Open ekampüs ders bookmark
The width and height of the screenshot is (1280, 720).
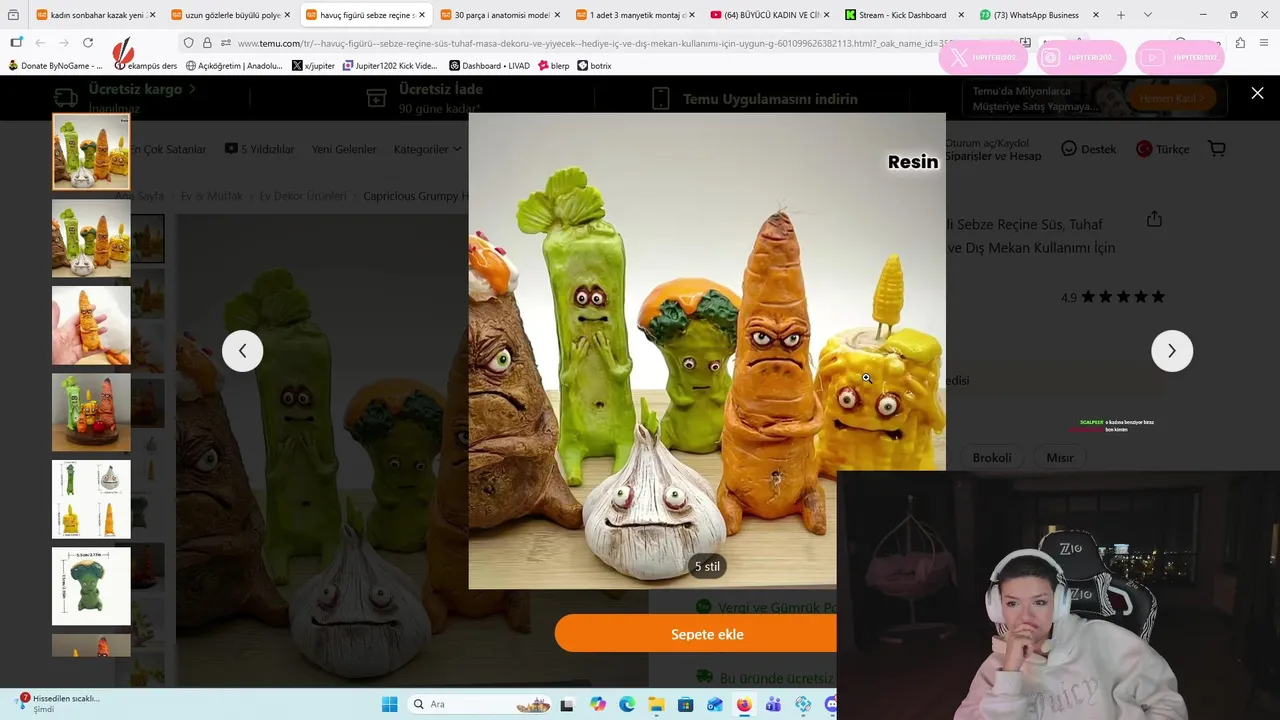[145, 66]
